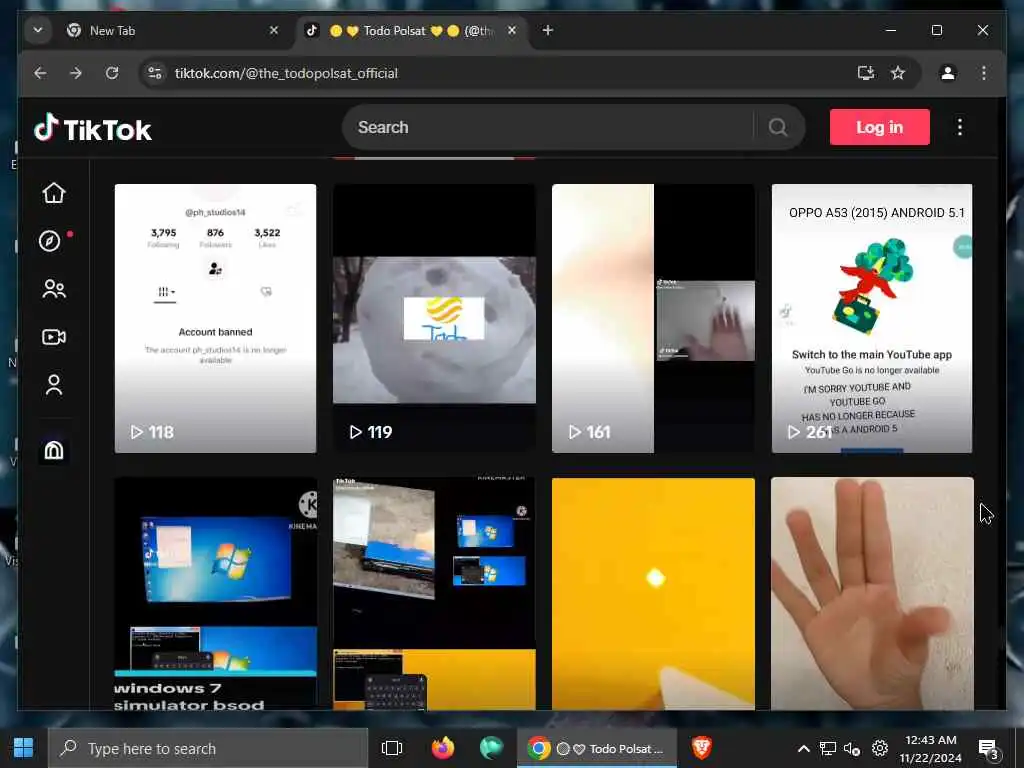Image resolution: width=1024 pixels, height=768 pixels.
Task: Reload the TikTok page
Action: coord(112,73)
